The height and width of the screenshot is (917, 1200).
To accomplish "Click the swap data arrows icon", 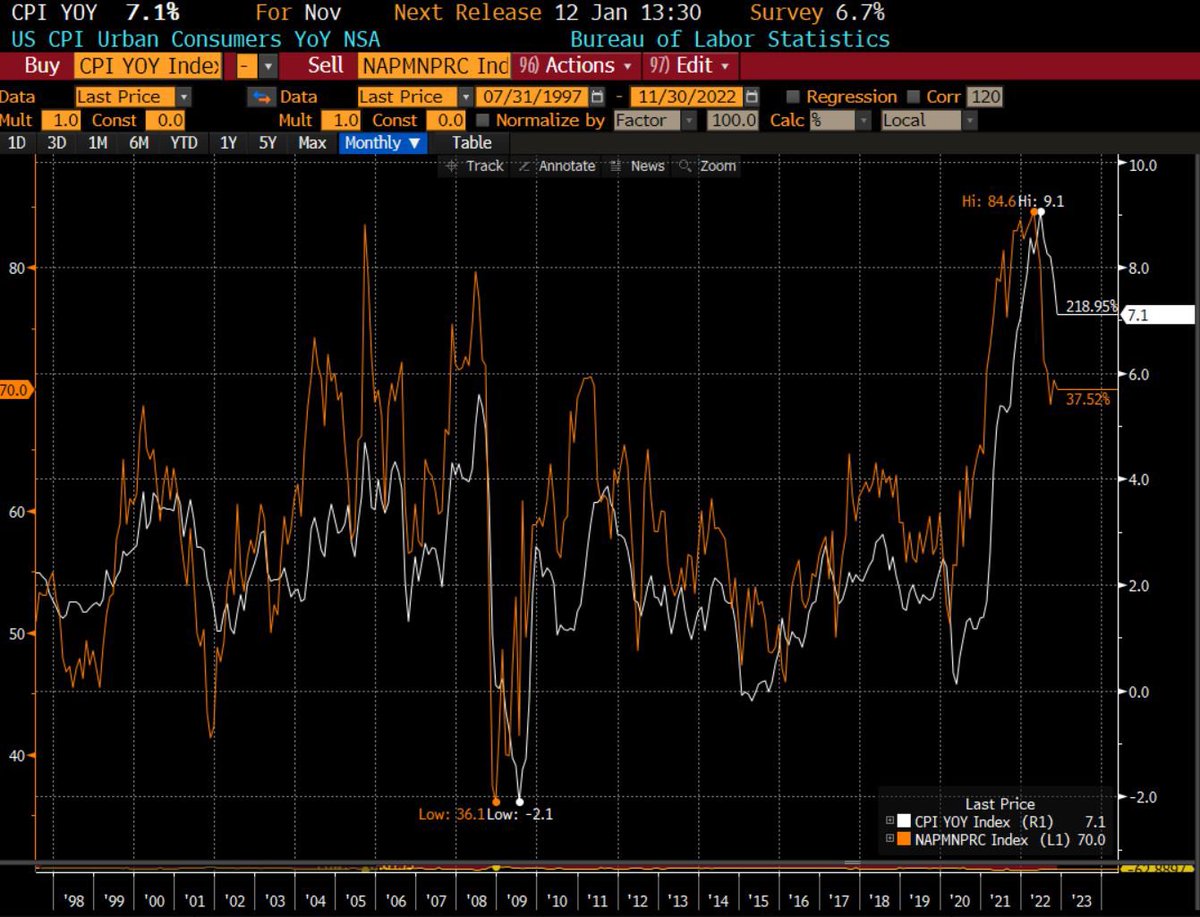I will click(261, 97).
